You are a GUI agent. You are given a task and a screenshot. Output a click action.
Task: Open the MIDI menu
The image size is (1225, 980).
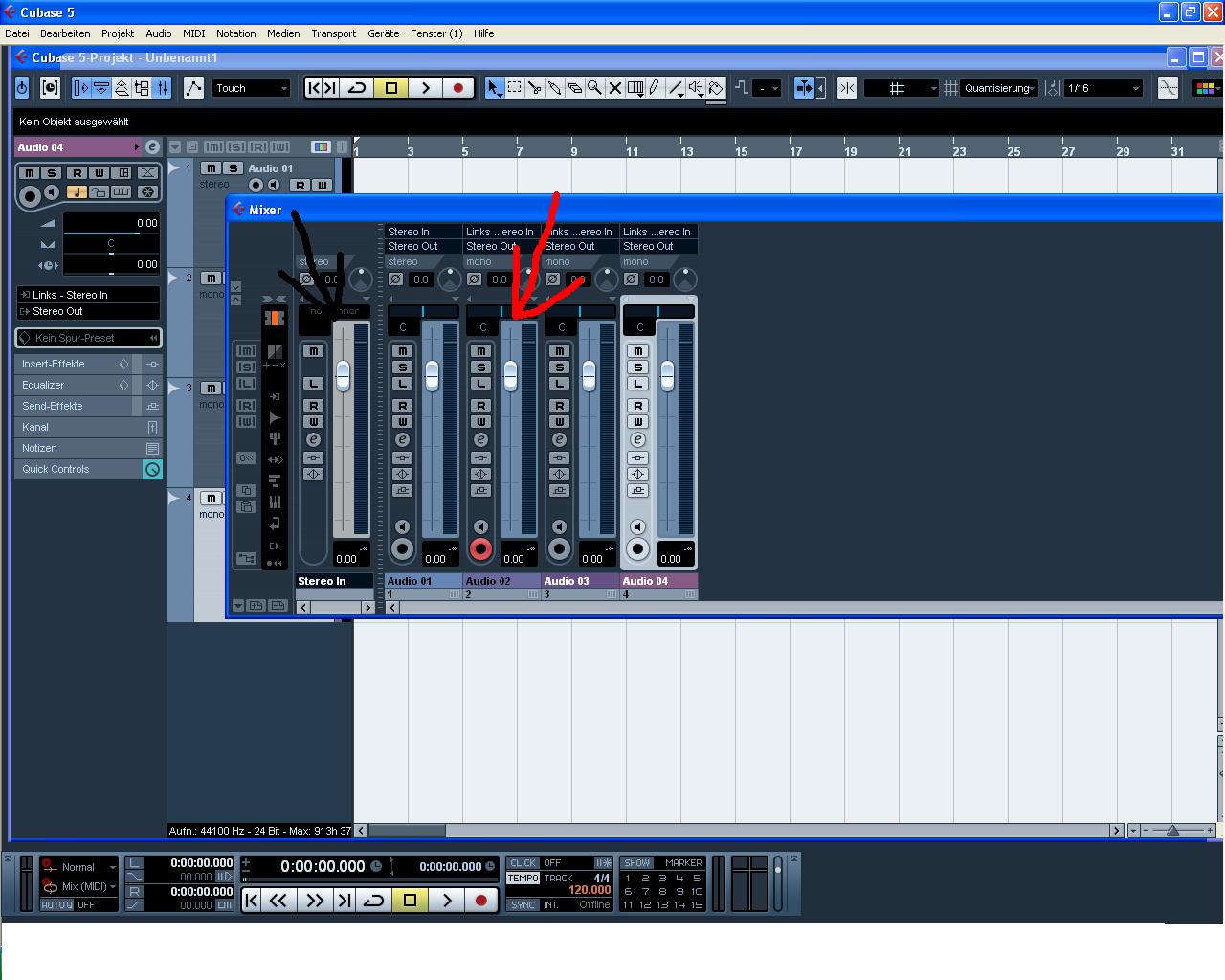pyautogui.click(x=194, y=33)
